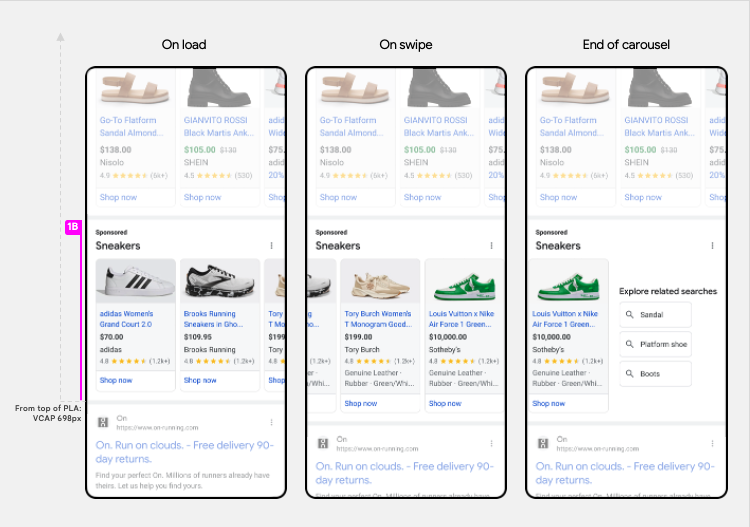Open adidas Grand Court sneaker image in On load
This screenshot has height=527, width=750.
click(136, 281)
